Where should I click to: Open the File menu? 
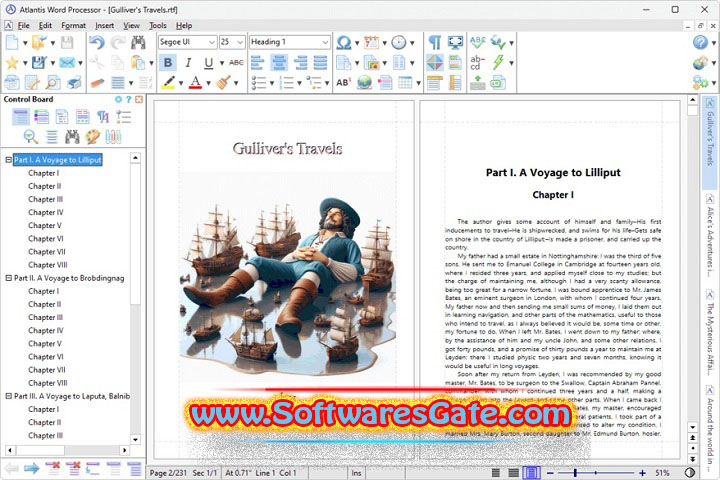[23, 26]
